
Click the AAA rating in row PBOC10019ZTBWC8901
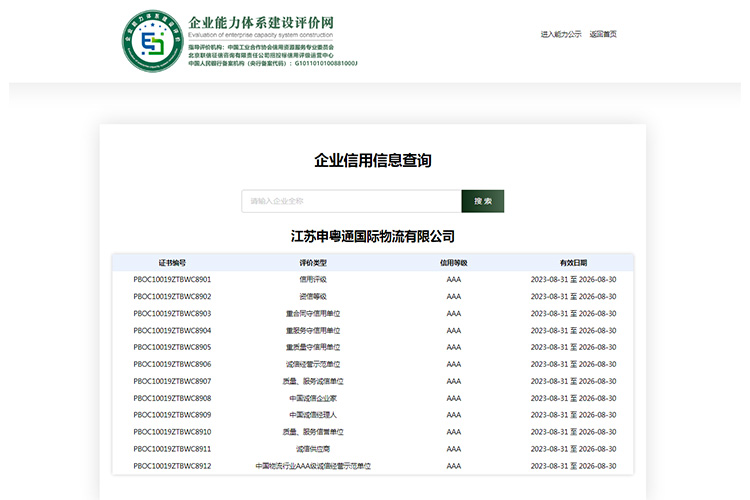tap(453, 279)
